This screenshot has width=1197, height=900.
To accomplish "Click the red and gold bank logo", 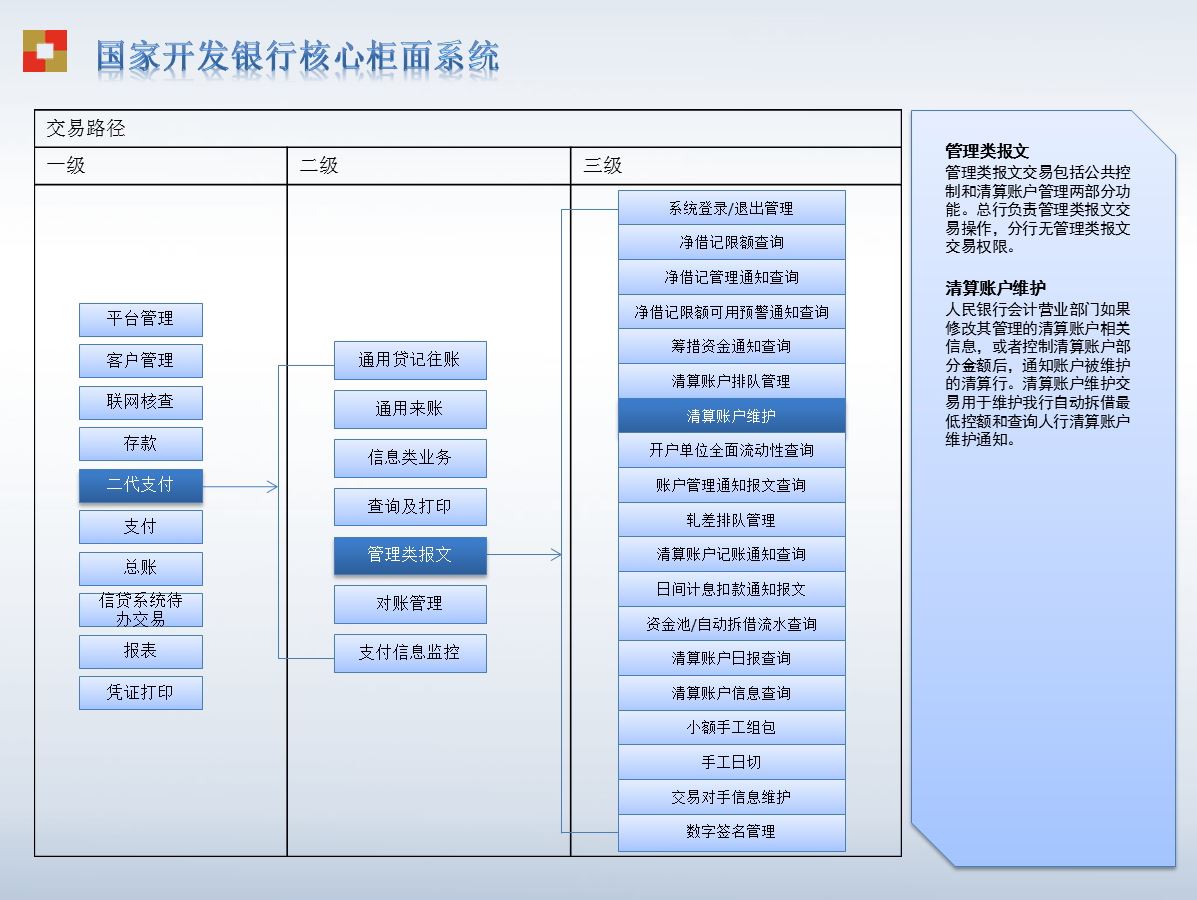I will [45, 51].
